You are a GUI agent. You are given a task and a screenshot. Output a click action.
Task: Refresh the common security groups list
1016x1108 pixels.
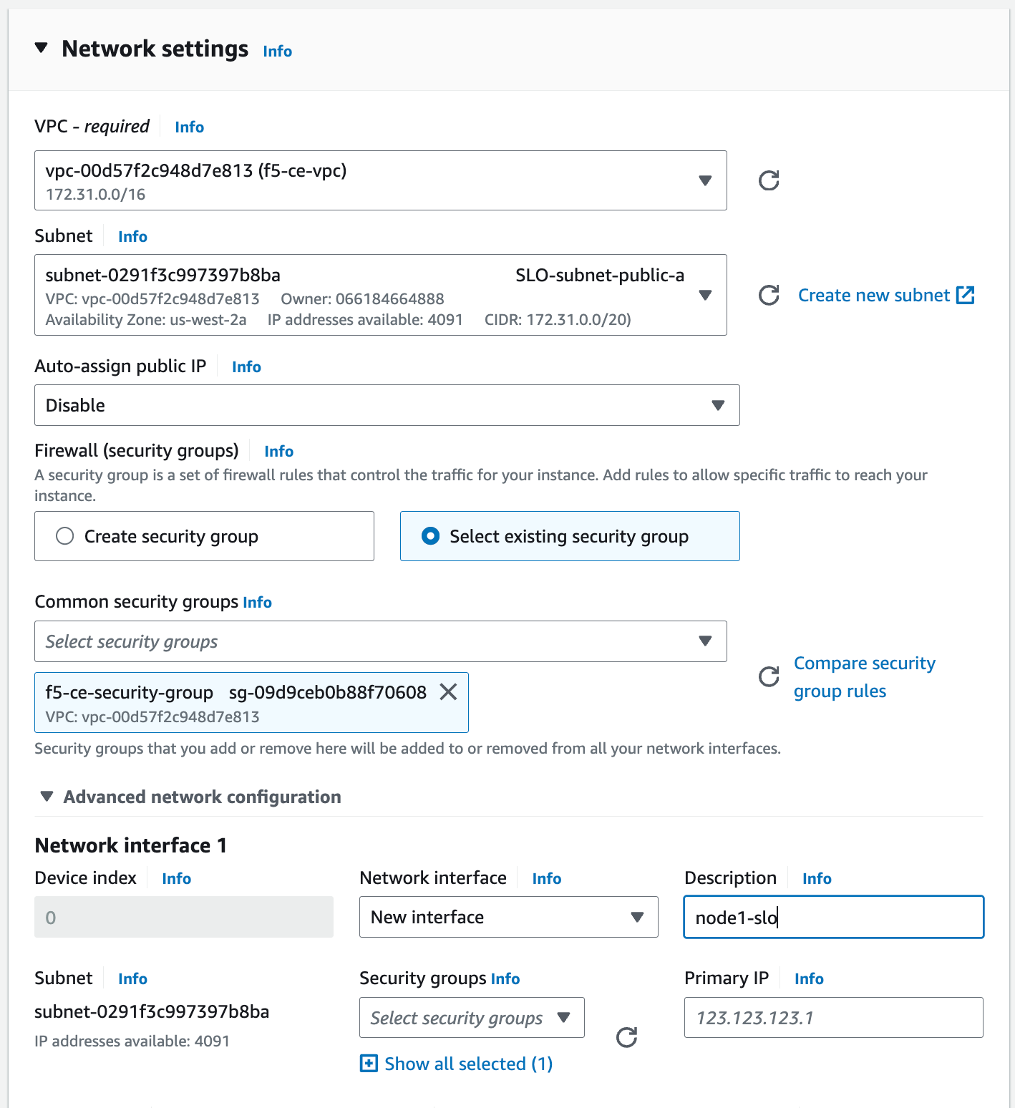(x=768, y=677)
